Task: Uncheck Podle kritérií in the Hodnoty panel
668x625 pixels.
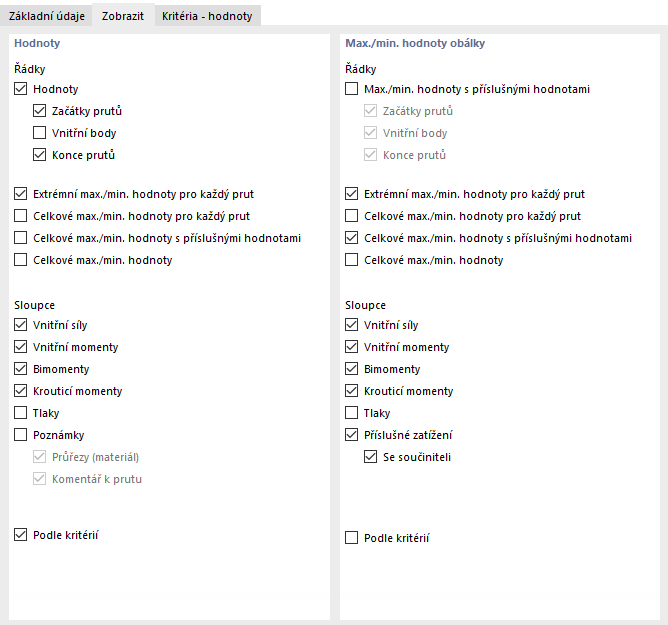Action: pyautogui.click(x=22, y=535)
